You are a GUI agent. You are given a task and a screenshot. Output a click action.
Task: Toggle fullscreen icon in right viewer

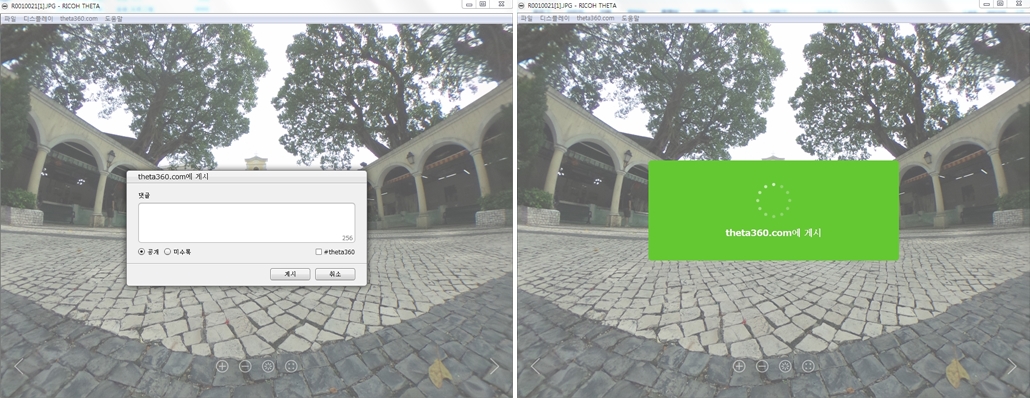808,366
